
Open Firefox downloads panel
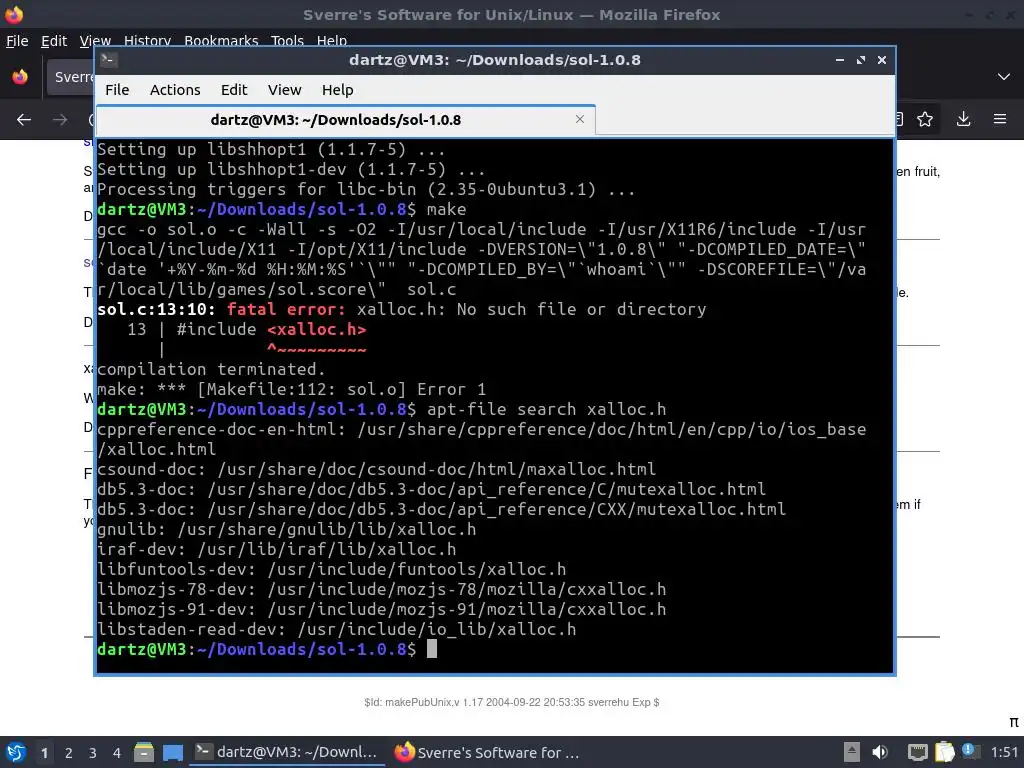(963, 119)
